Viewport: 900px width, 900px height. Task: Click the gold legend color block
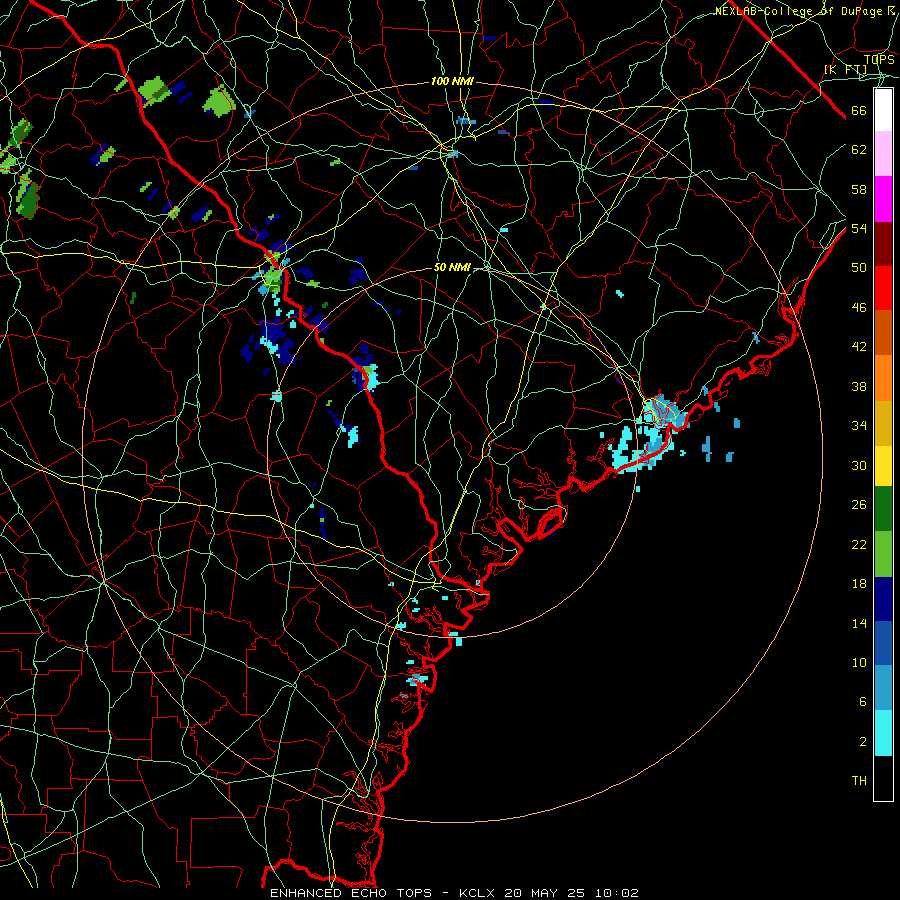coord(883,422)
